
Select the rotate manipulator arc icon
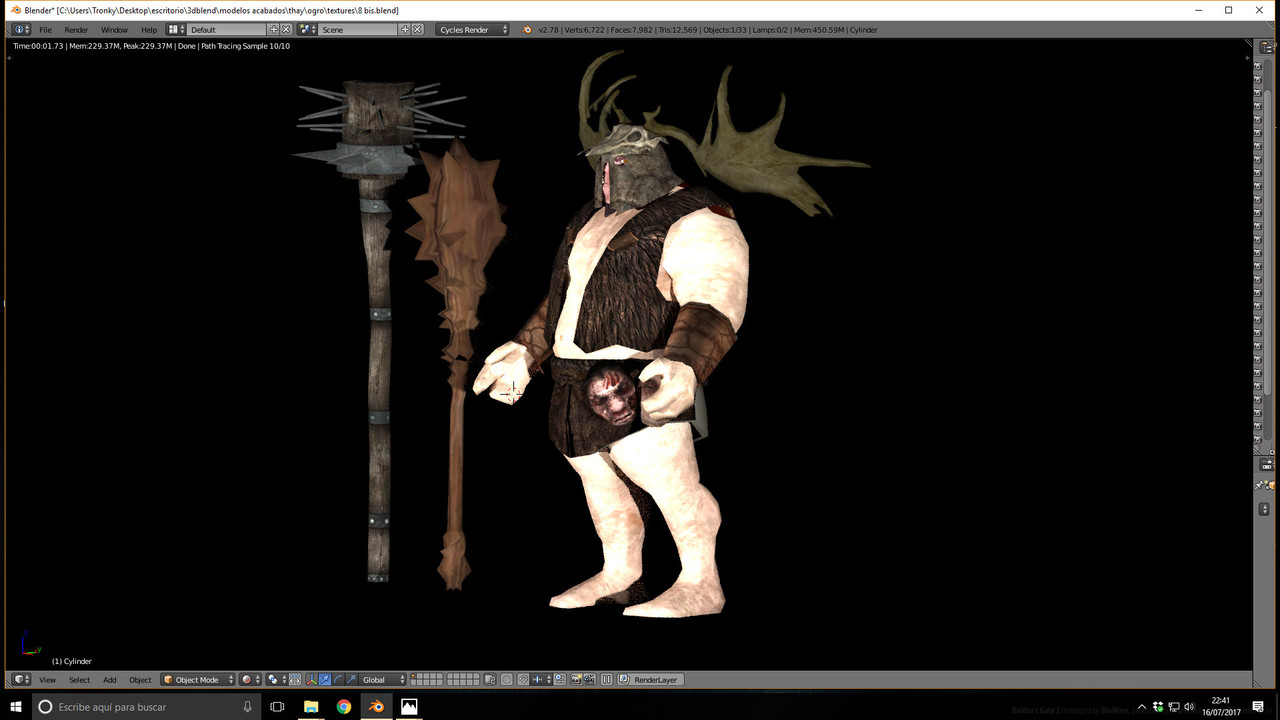coord(338,680)
